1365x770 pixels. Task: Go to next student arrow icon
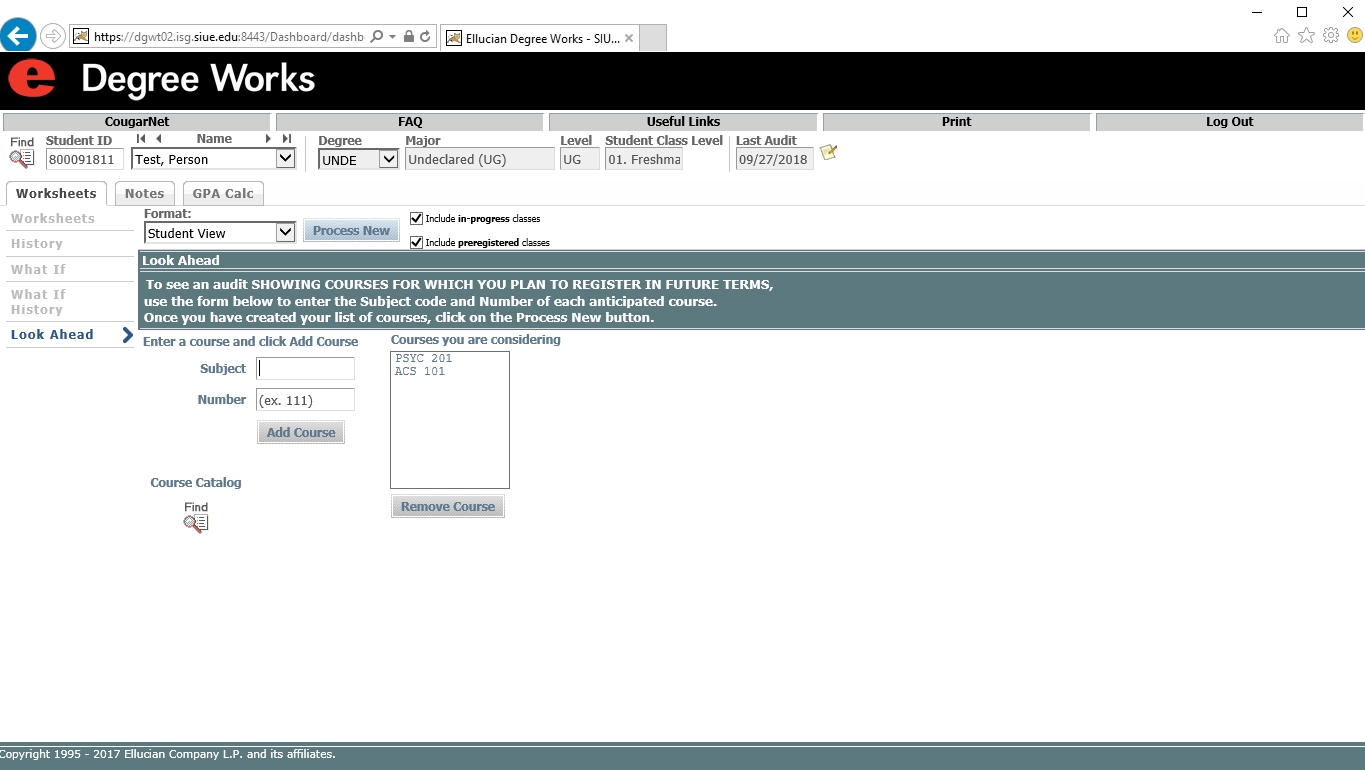pos(268,139)
